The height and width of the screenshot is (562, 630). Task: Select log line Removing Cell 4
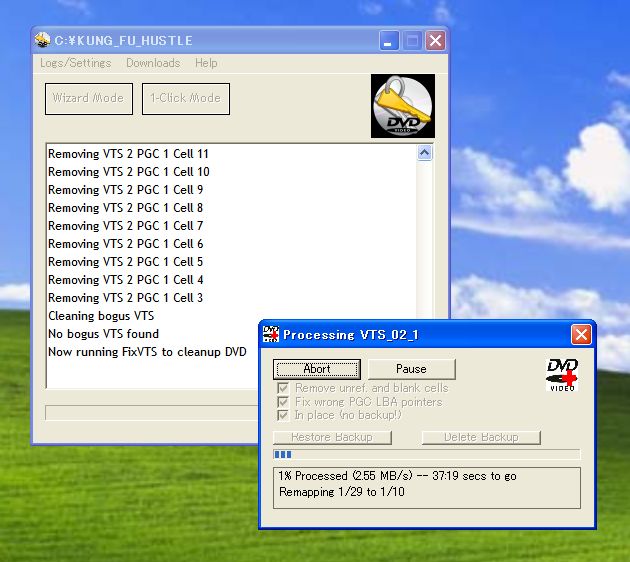(125, 280)
